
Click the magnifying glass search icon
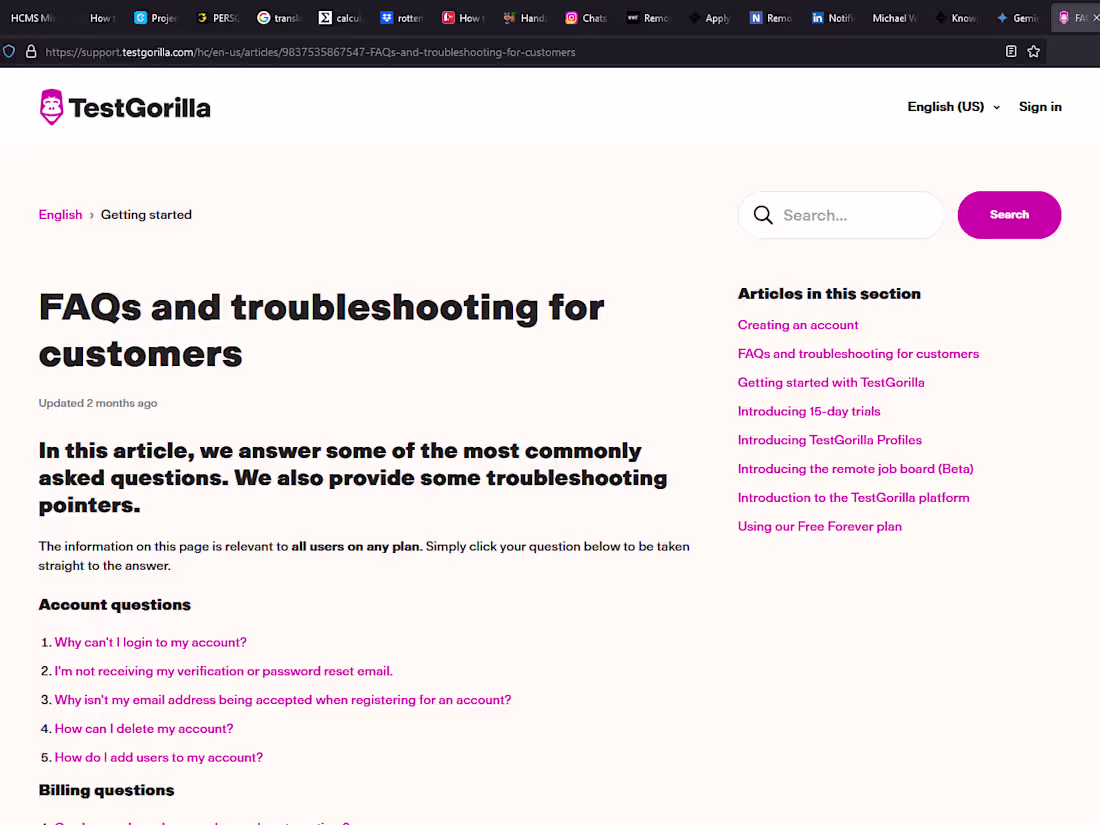click(x=763, y=215)
